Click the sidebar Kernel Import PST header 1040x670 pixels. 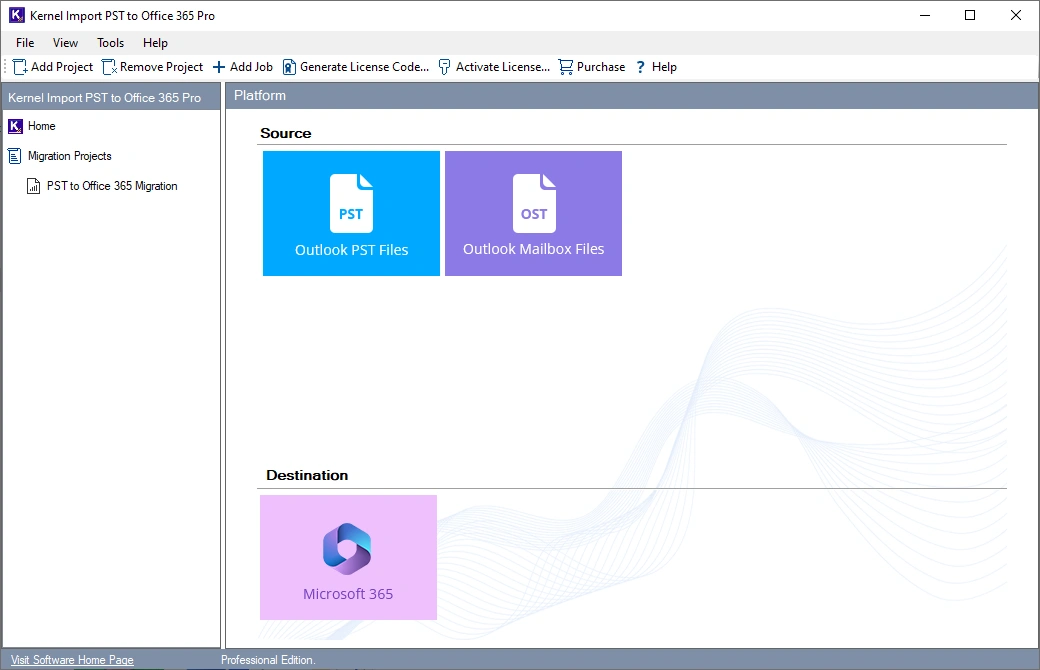pos(111,98)
